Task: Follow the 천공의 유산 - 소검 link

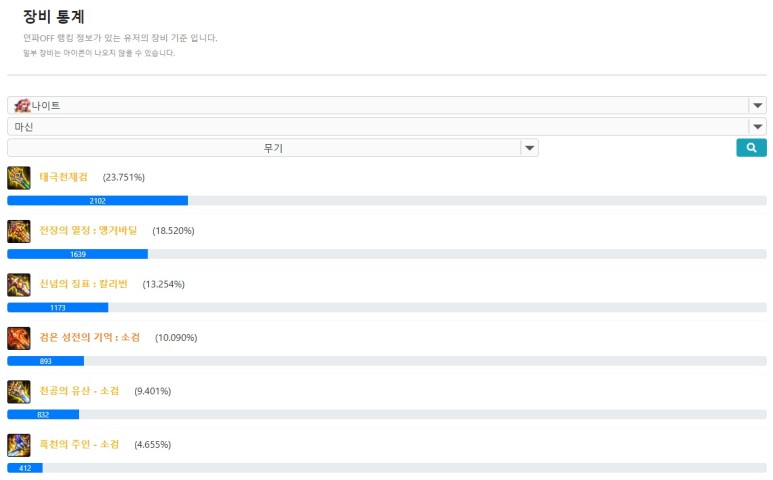Action: coord(79,391)
